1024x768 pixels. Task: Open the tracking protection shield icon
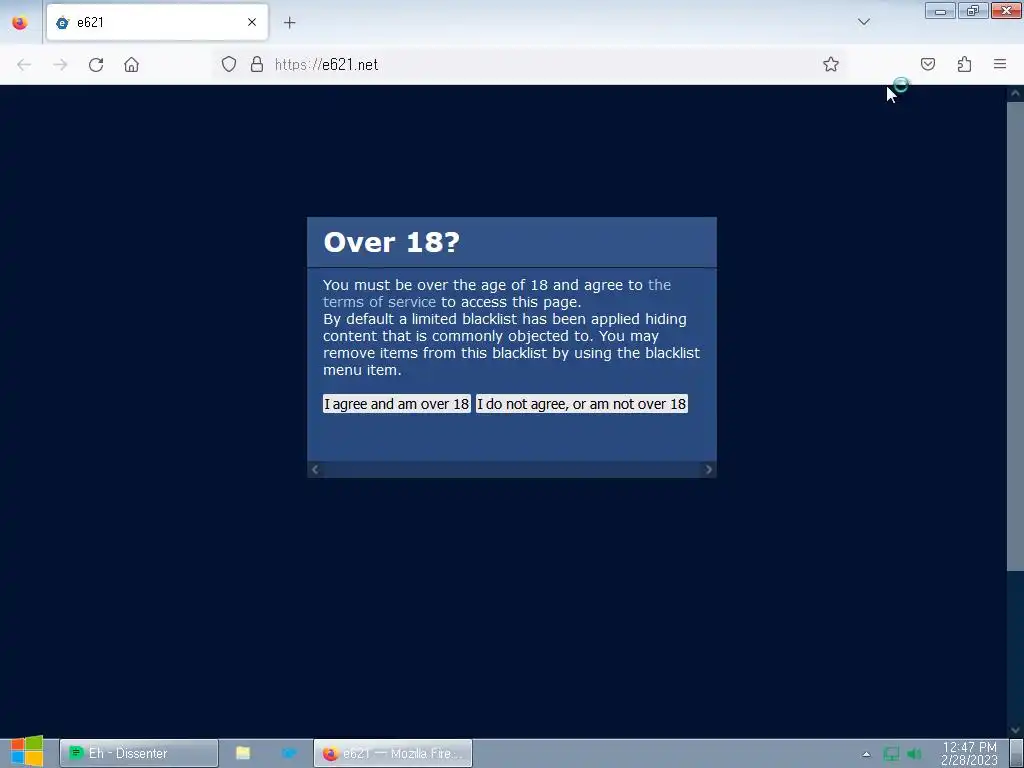tap(229, 64)
